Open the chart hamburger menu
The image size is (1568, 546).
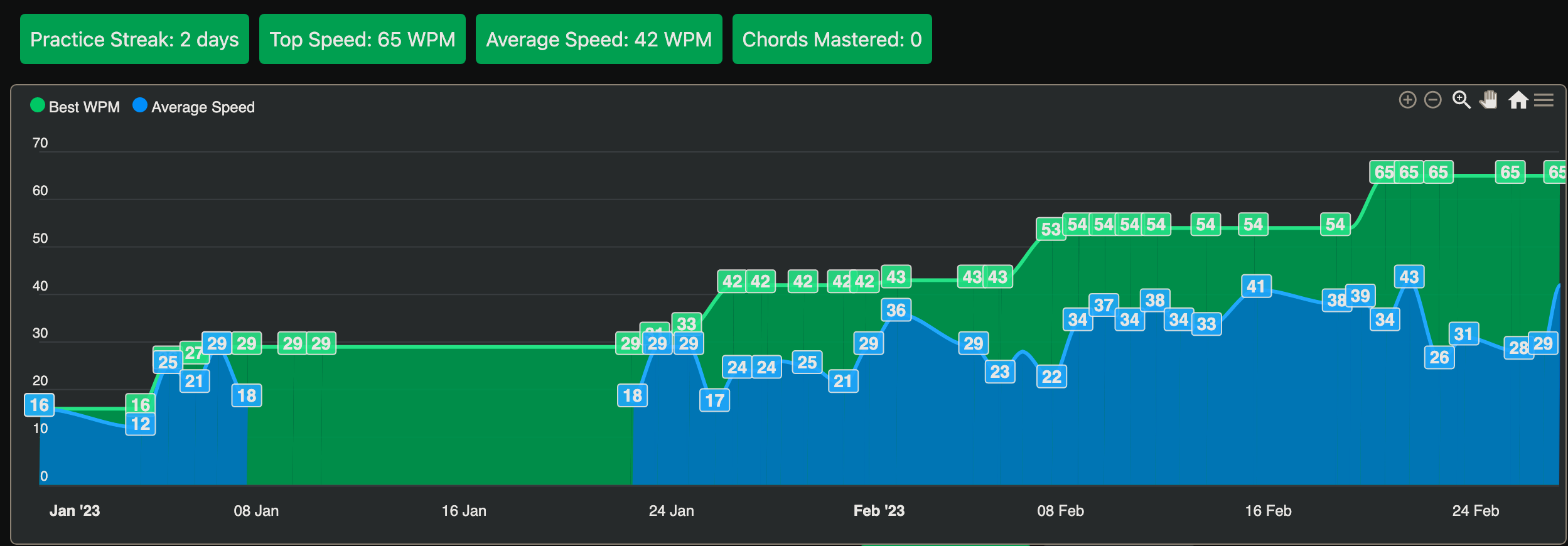coord(1544,100)
